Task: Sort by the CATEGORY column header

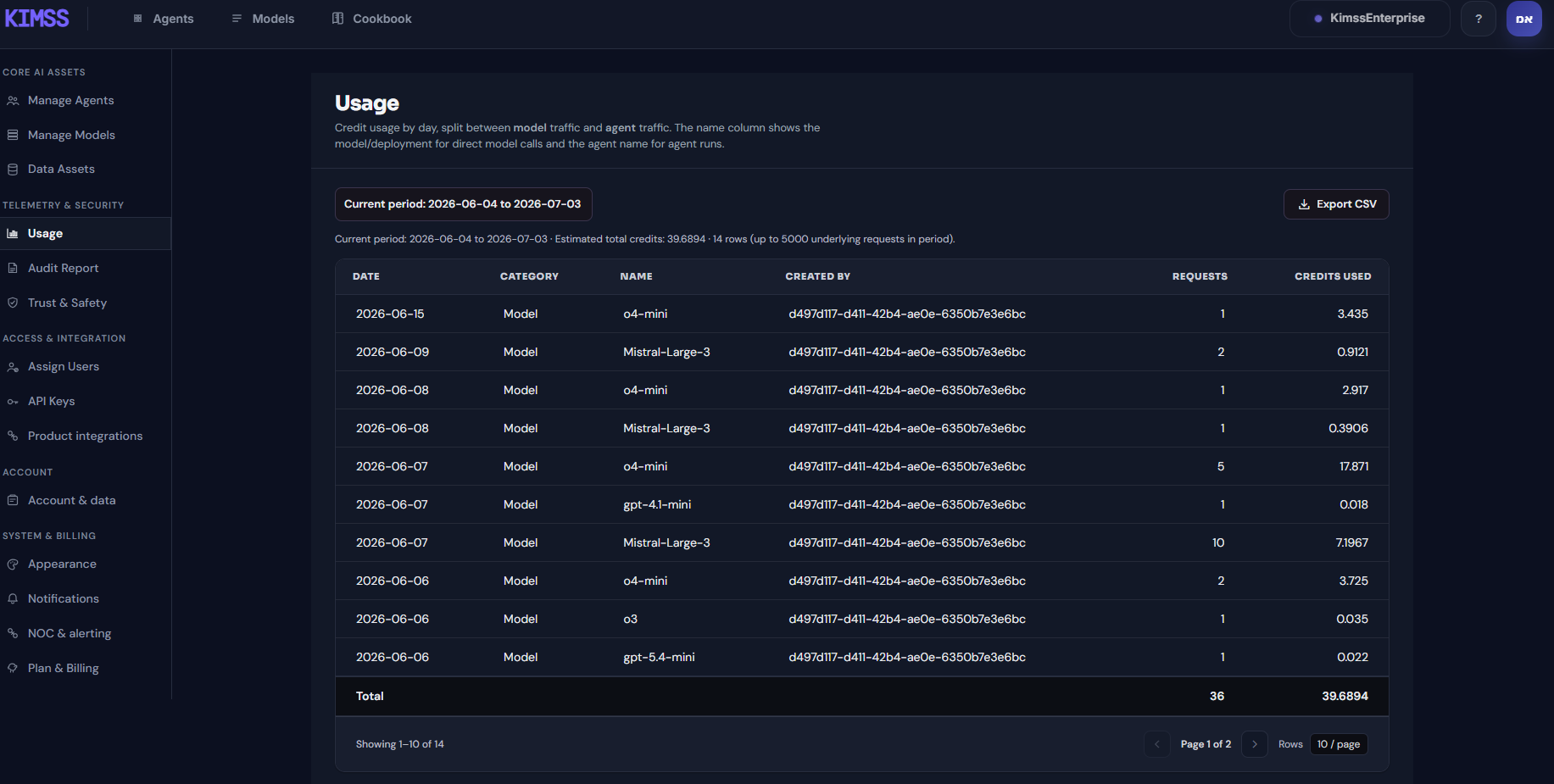Action: pyautogui.click(x=529, y=277)
